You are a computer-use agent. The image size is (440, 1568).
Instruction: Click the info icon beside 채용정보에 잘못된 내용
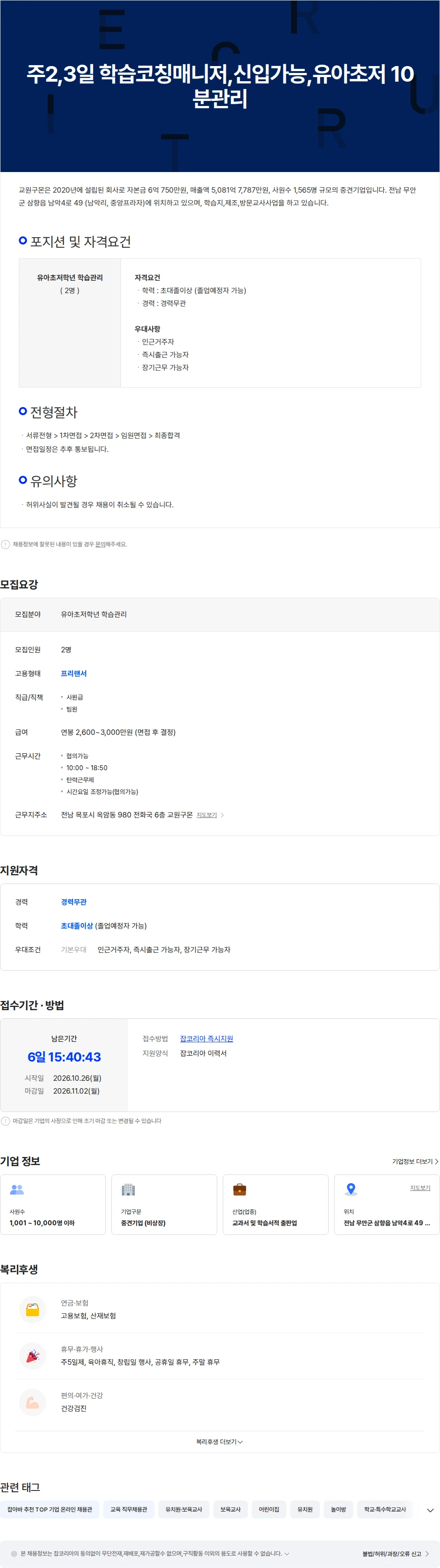click(x=5, y=544)
